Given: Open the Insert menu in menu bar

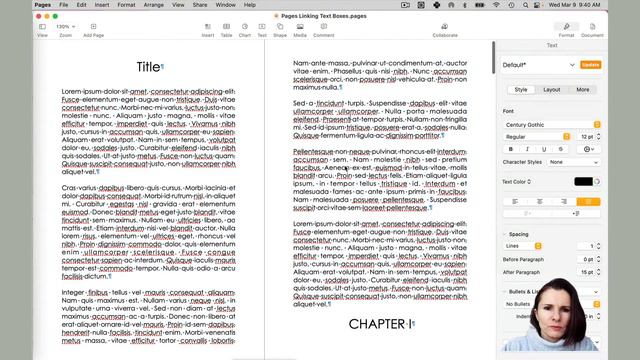Looking at the screenshot, I should coord(102,5).
